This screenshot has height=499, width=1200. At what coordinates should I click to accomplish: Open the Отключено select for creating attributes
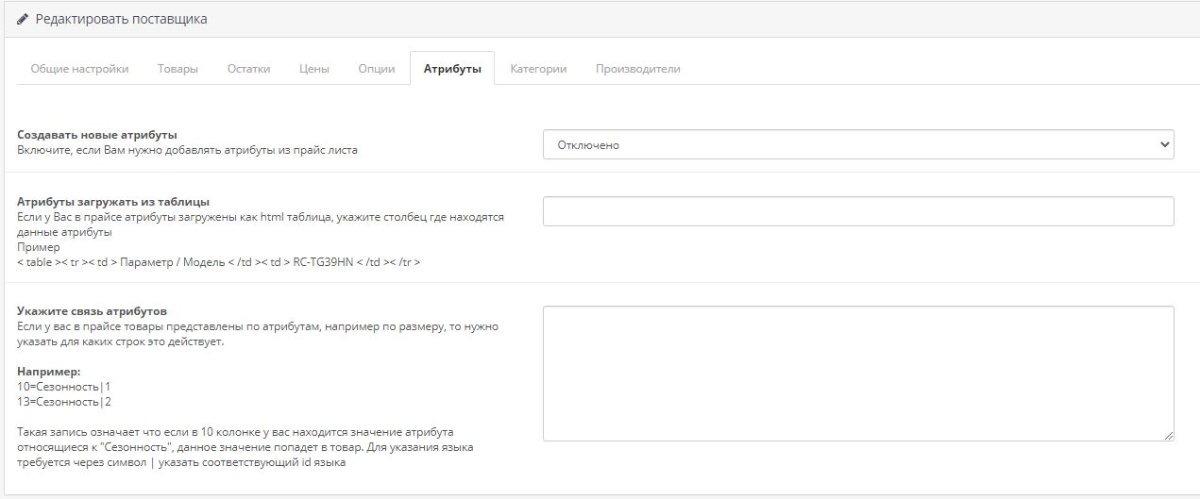point(858,145)
